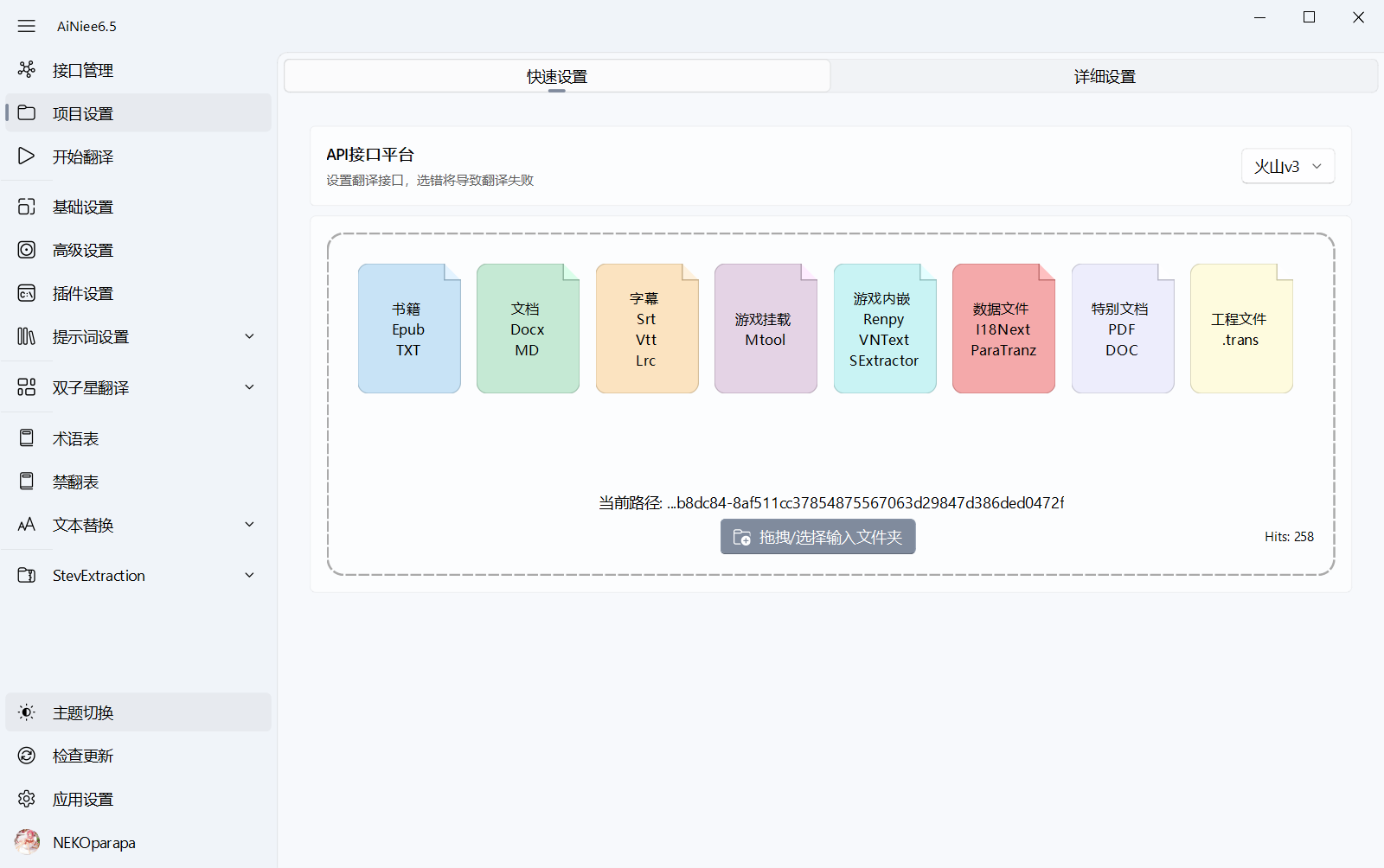Expand the 文本替换 submenu chevron
This screenshot has height=868, width=1384.
(x=249, y=525)
